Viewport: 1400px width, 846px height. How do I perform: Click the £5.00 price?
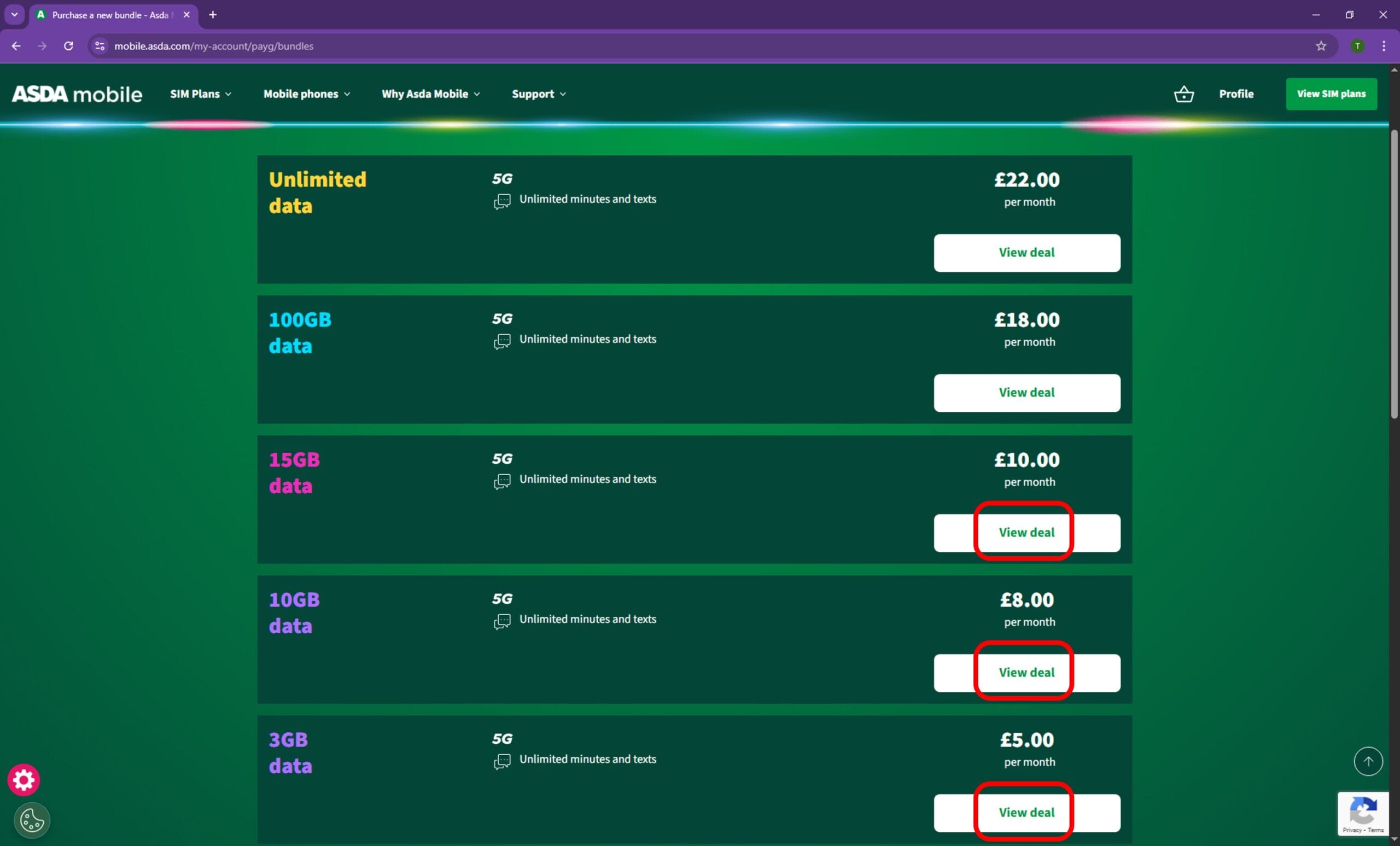(x=1026, y=740)
